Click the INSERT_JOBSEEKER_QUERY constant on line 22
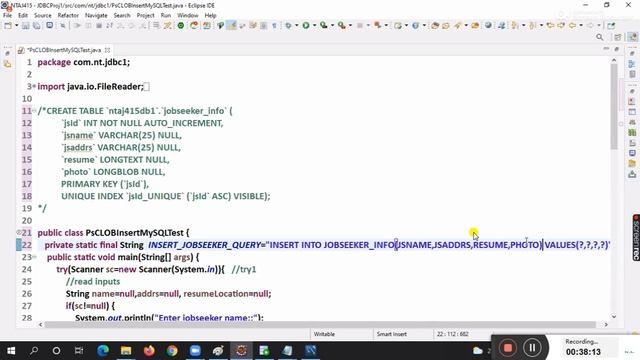 [204, 245]
